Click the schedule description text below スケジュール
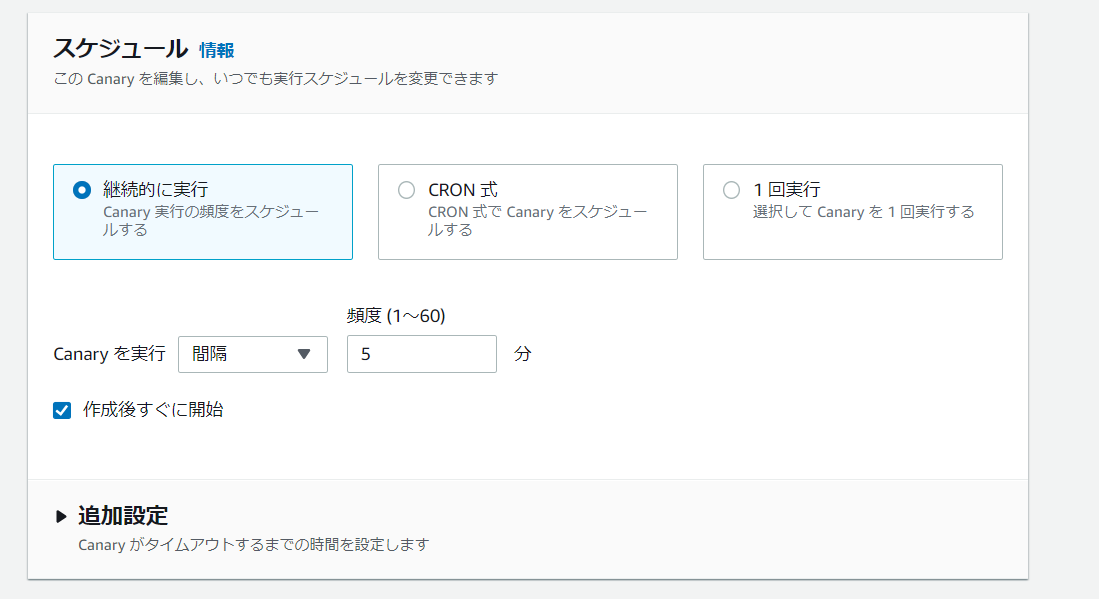Image resolution: width=1099 pixels, height=599 pixels. point(275,78)
